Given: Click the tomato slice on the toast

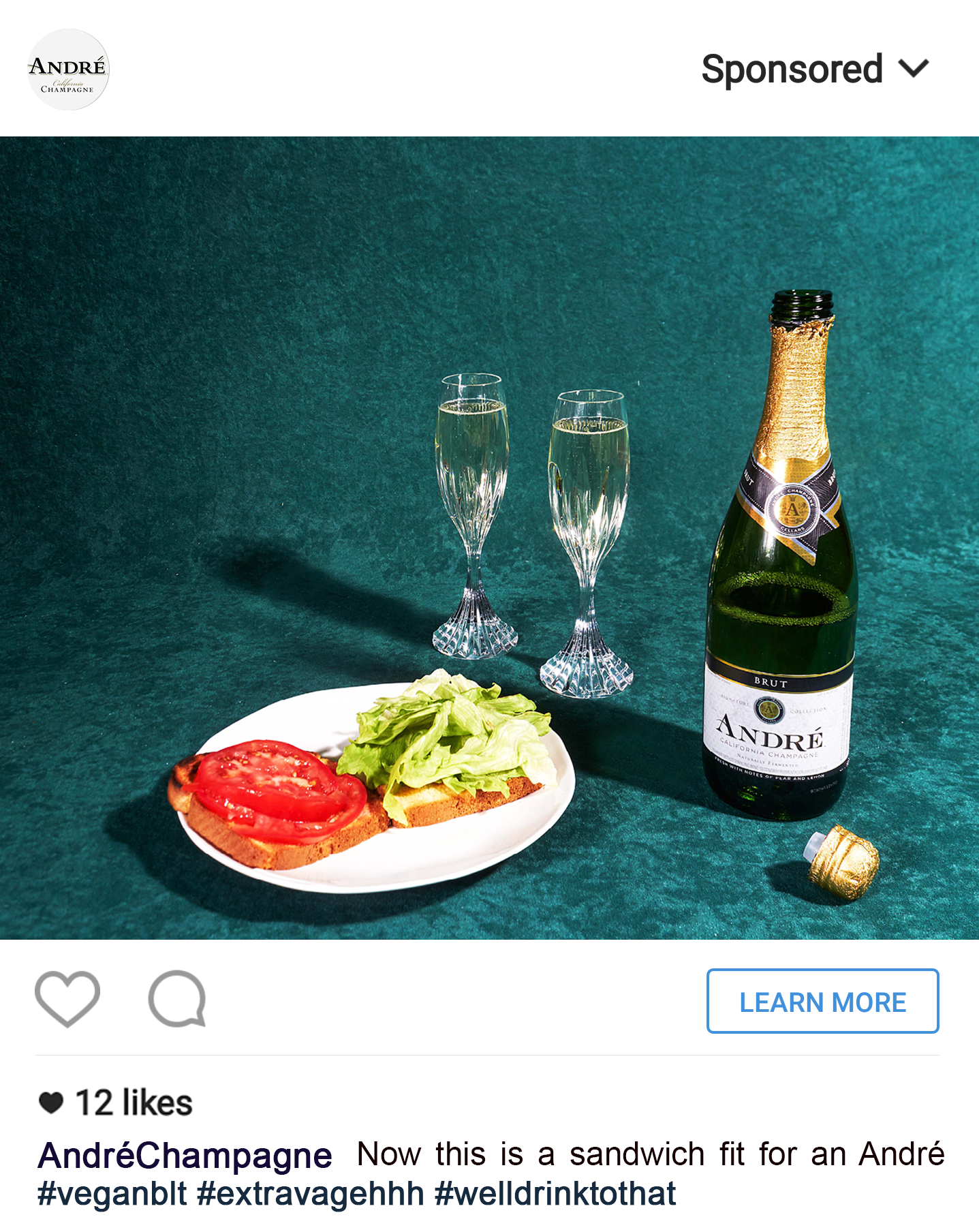Looking at the screenshot, I should 277,789.
